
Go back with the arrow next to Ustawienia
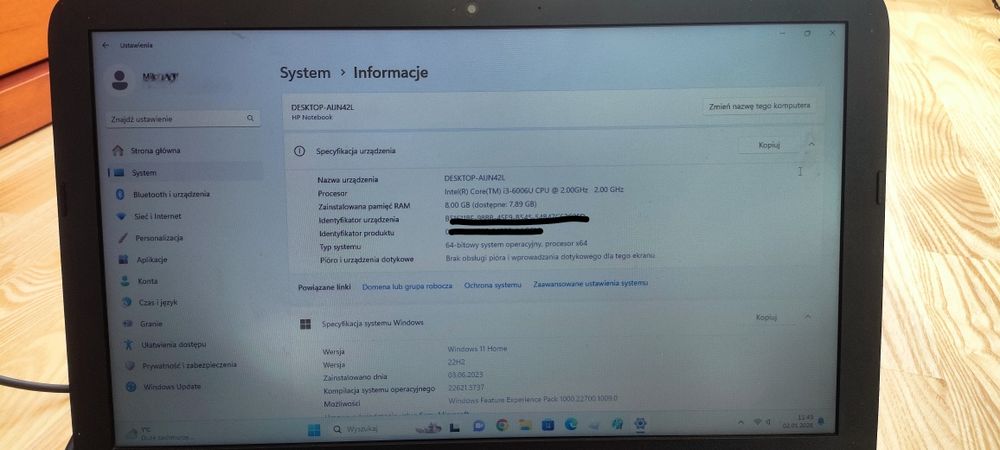(x=105, y=45)
